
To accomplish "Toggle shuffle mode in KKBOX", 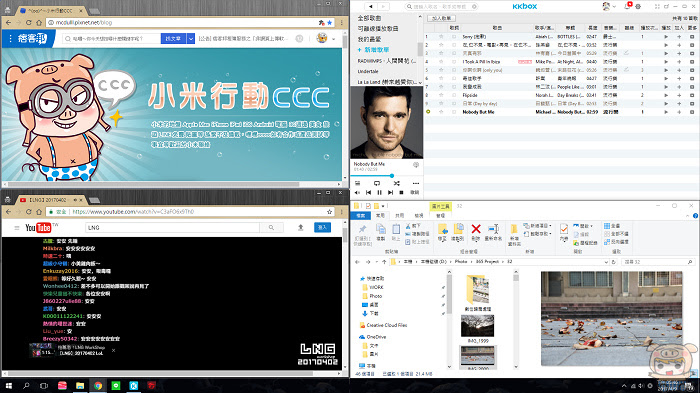I will pos(396,183).
